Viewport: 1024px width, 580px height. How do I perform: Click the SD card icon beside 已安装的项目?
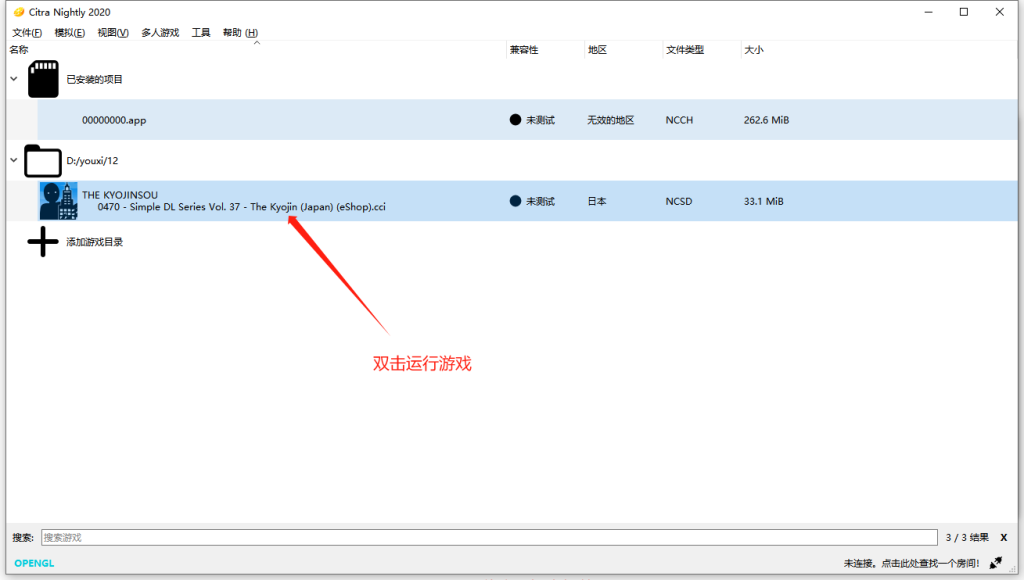pyautogui.click(x=42, y=78)
